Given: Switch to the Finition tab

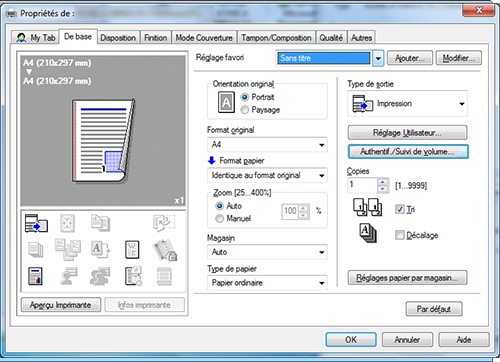Looking at the screenshot, I should coord(156,38).
